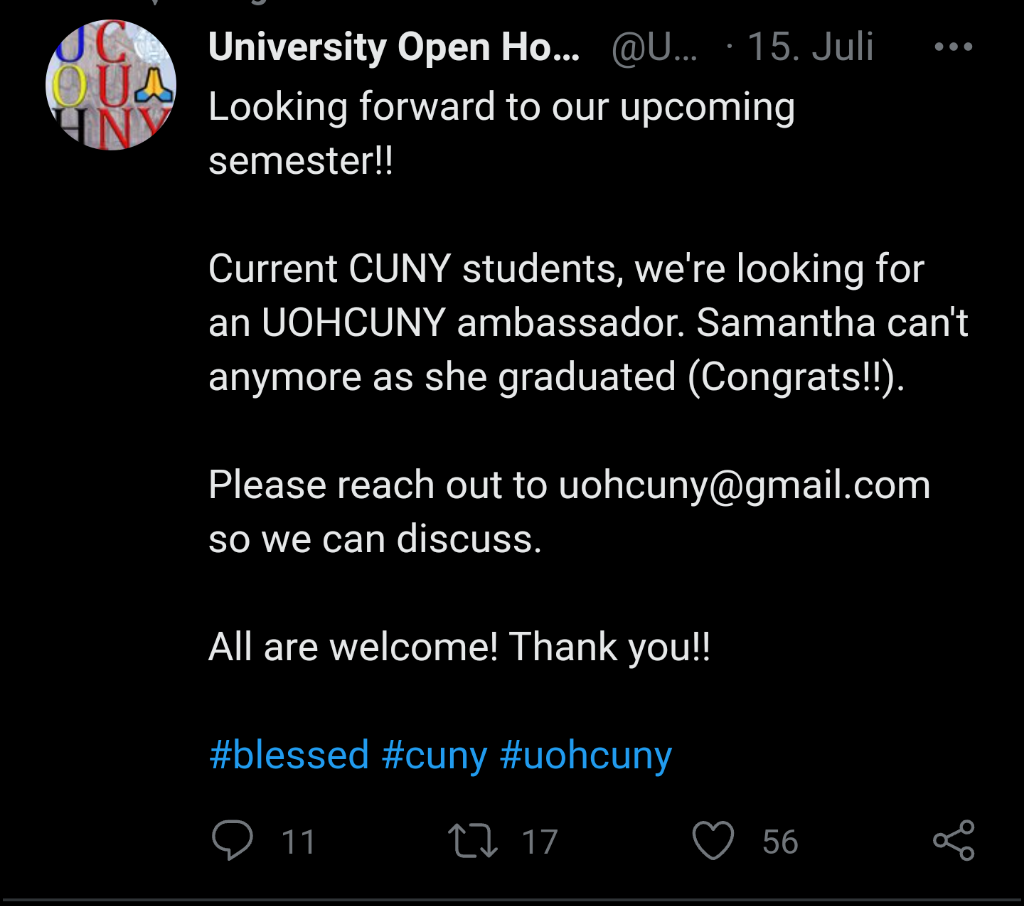
Task: View the 11 replies count
Action: (x=298, y=842)
